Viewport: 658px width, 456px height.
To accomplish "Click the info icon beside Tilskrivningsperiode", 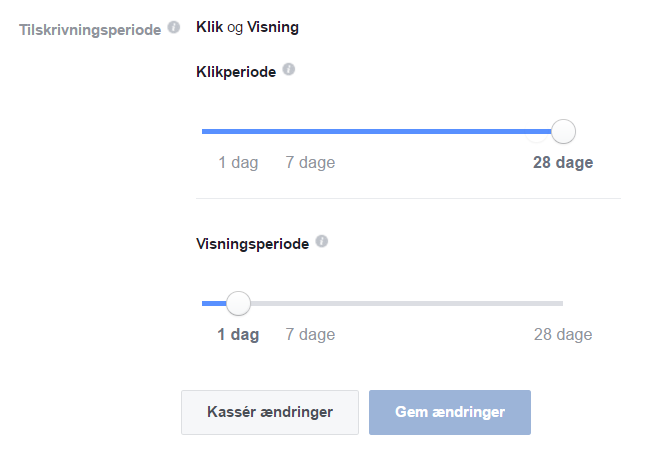I will tap(174, 28).
